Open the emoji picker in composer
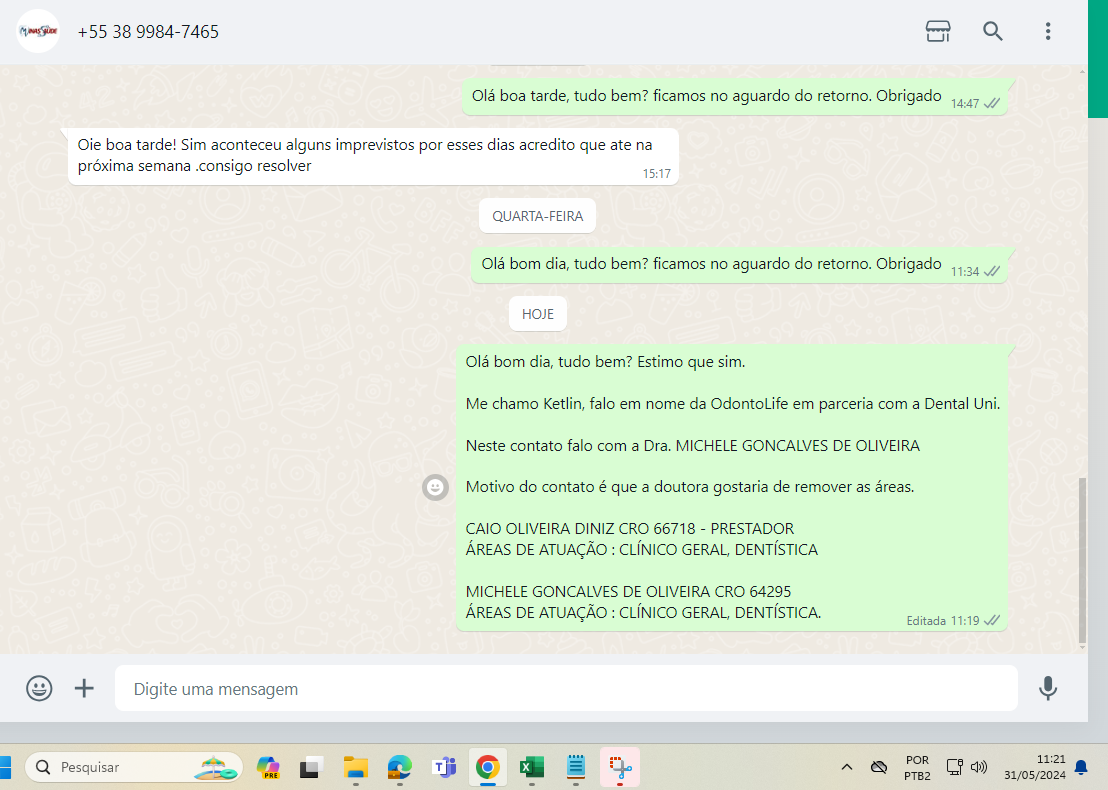The image size is (1108, 790). (x=39, y=688)
